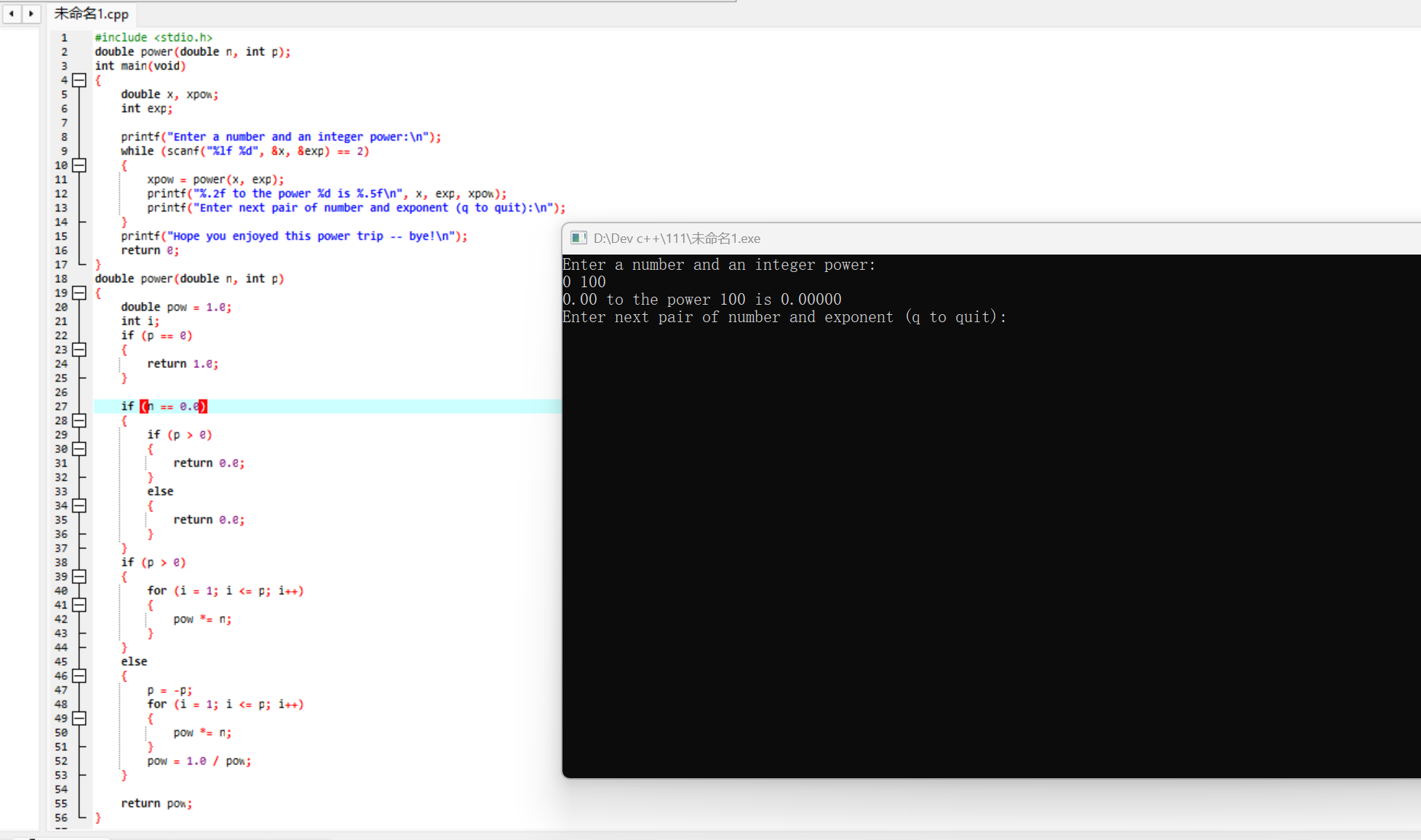Collapse the fold marker at line 23
1421x840 pixels.
(79, 349)
